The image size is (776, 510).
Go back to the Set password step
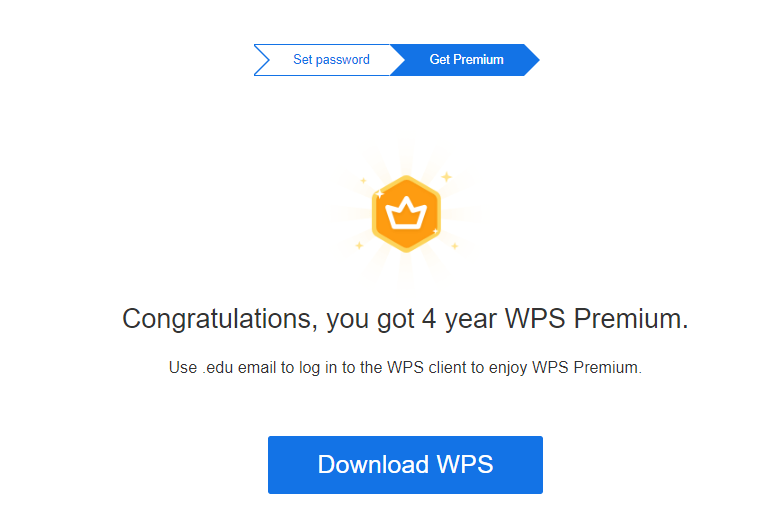(x=331, y=60)
